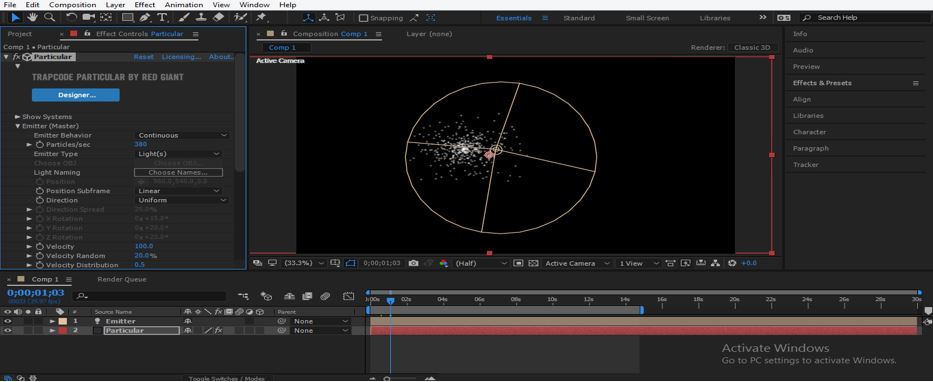
Task: Click the current time indicator marker
Action: [x=390, y=300]
